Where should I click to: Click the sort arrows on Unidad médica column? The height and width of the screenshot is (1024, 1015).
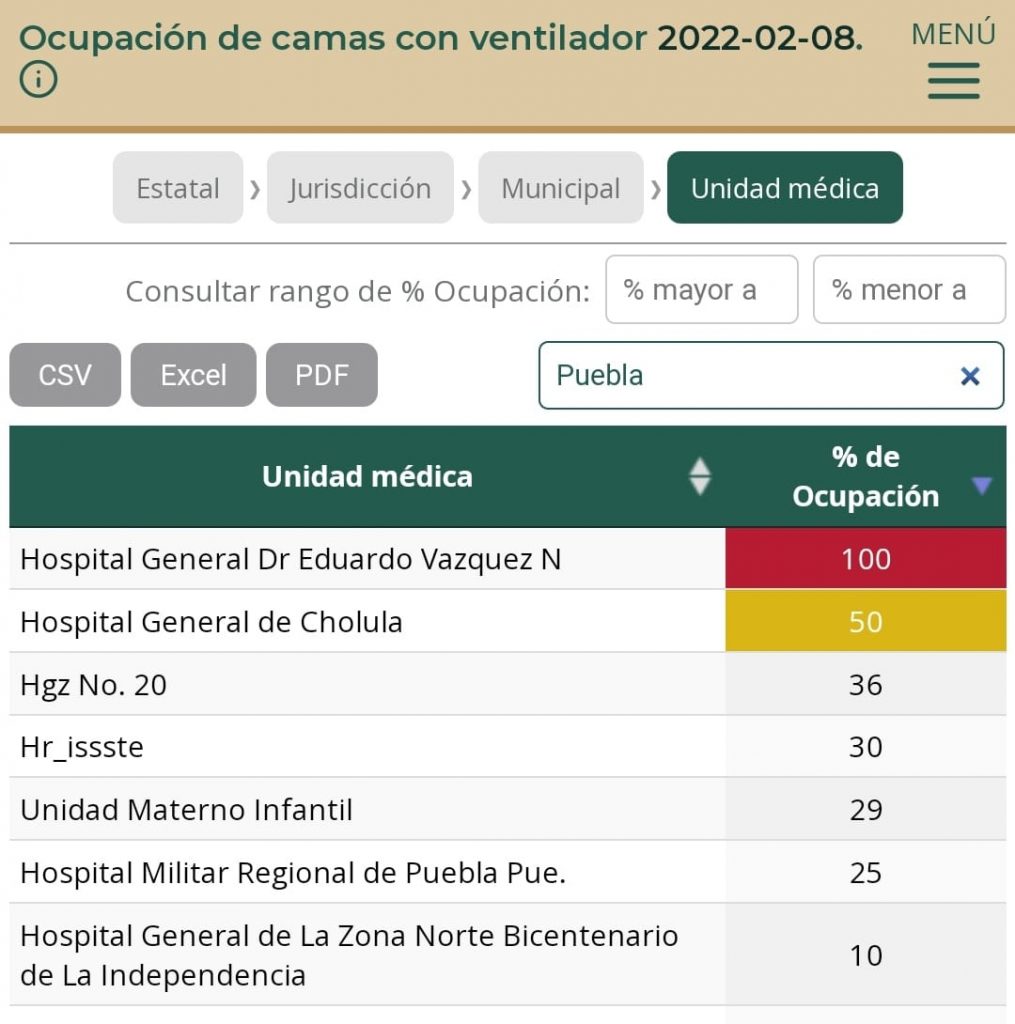701,477
